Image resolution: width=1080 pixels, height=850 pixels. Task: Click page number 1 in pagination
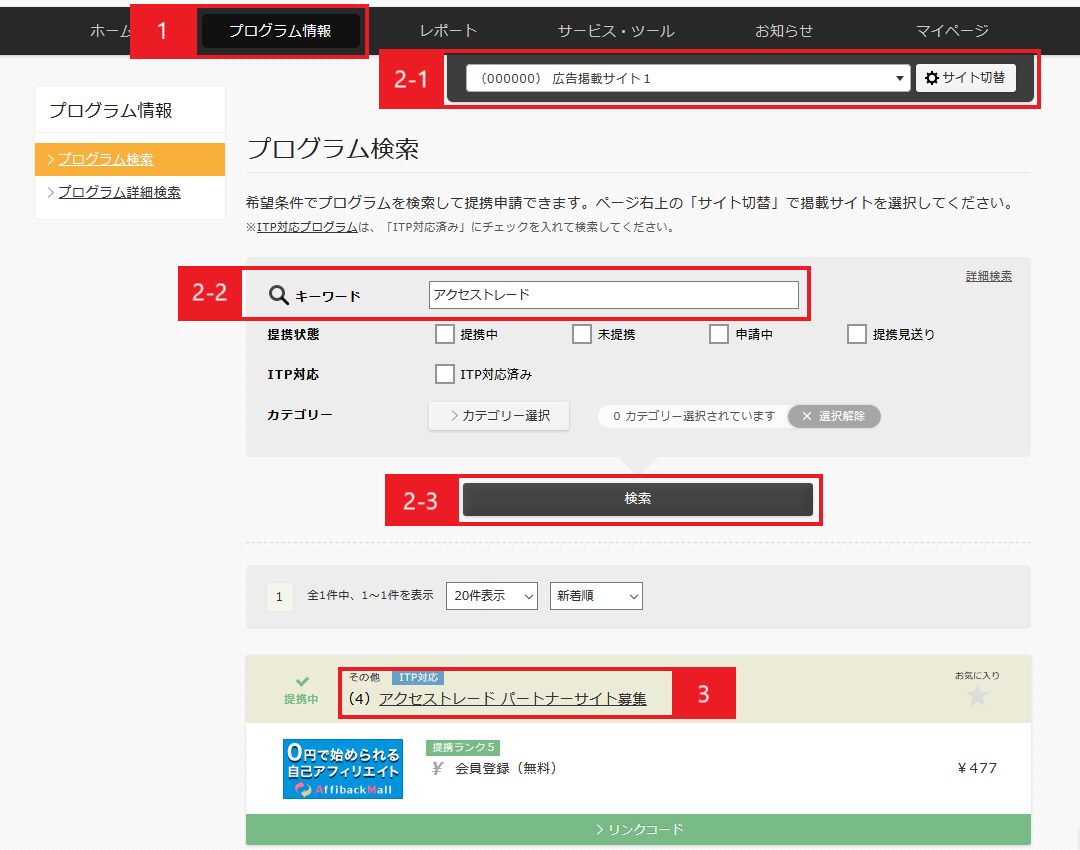pos(280,597)
